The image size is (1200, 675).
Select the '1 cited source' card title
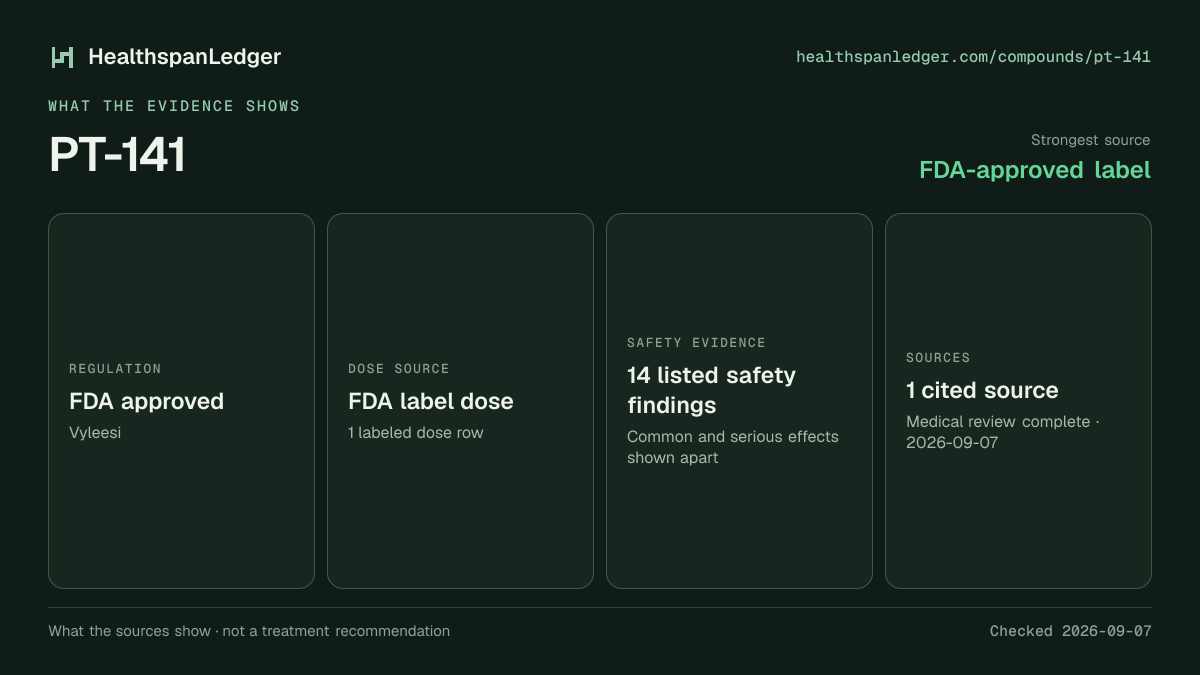tap(982, 390)
